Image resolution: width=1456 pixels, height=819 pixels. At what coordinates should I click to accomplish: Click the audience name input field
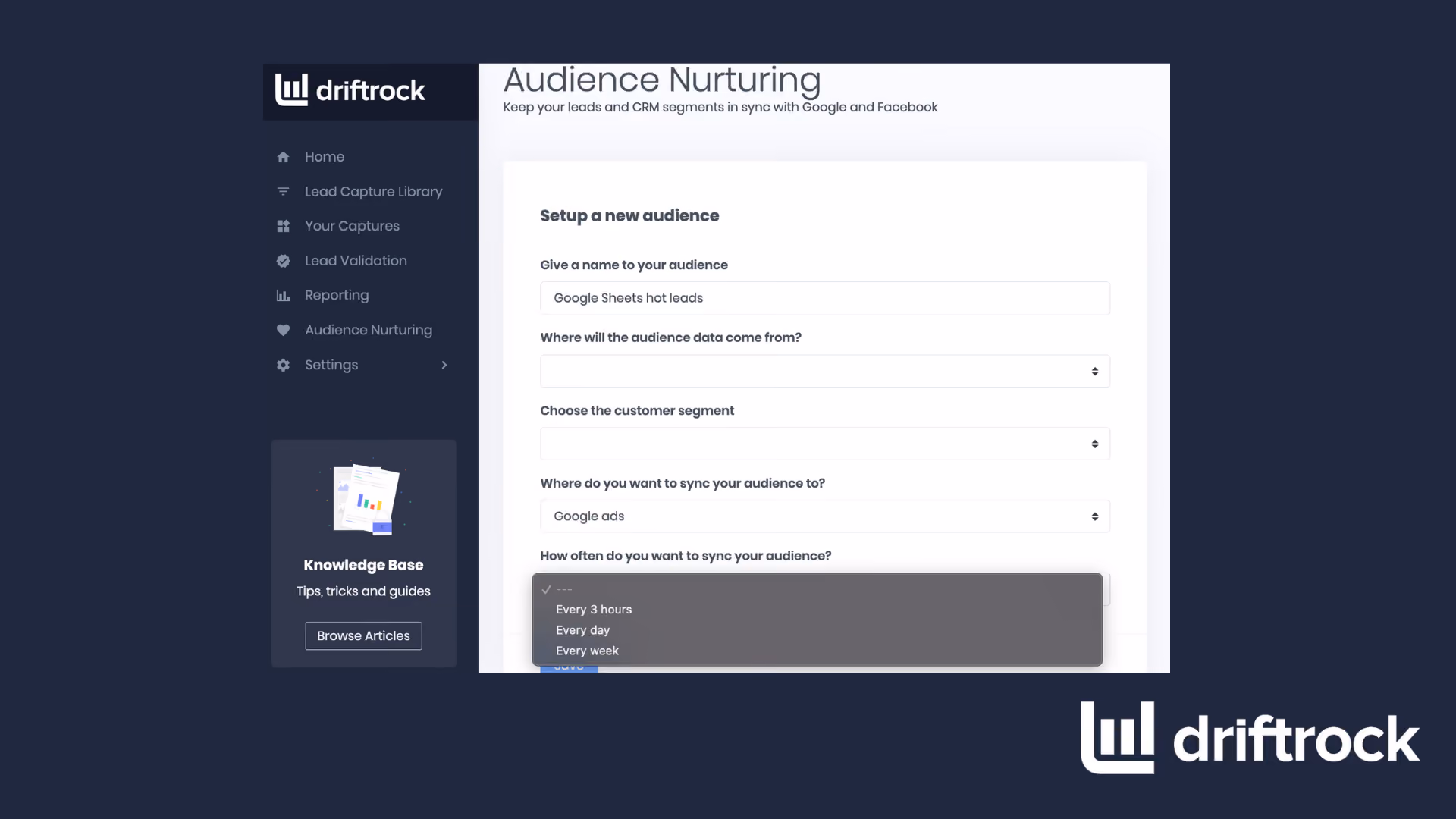point(825,298)
